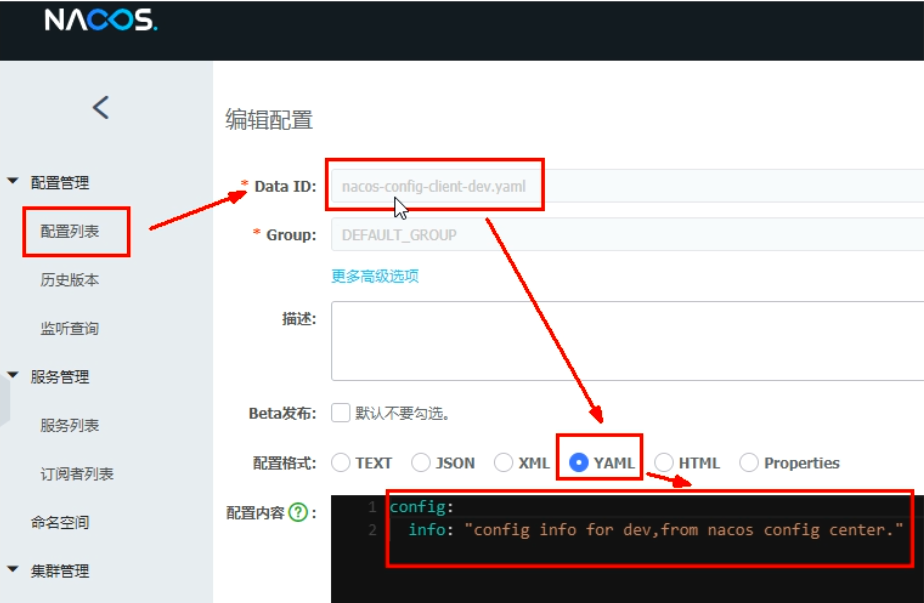Open 订阅者列表 in the sidebar
Screen dimensions: 924x603
[x=77, y=474]
